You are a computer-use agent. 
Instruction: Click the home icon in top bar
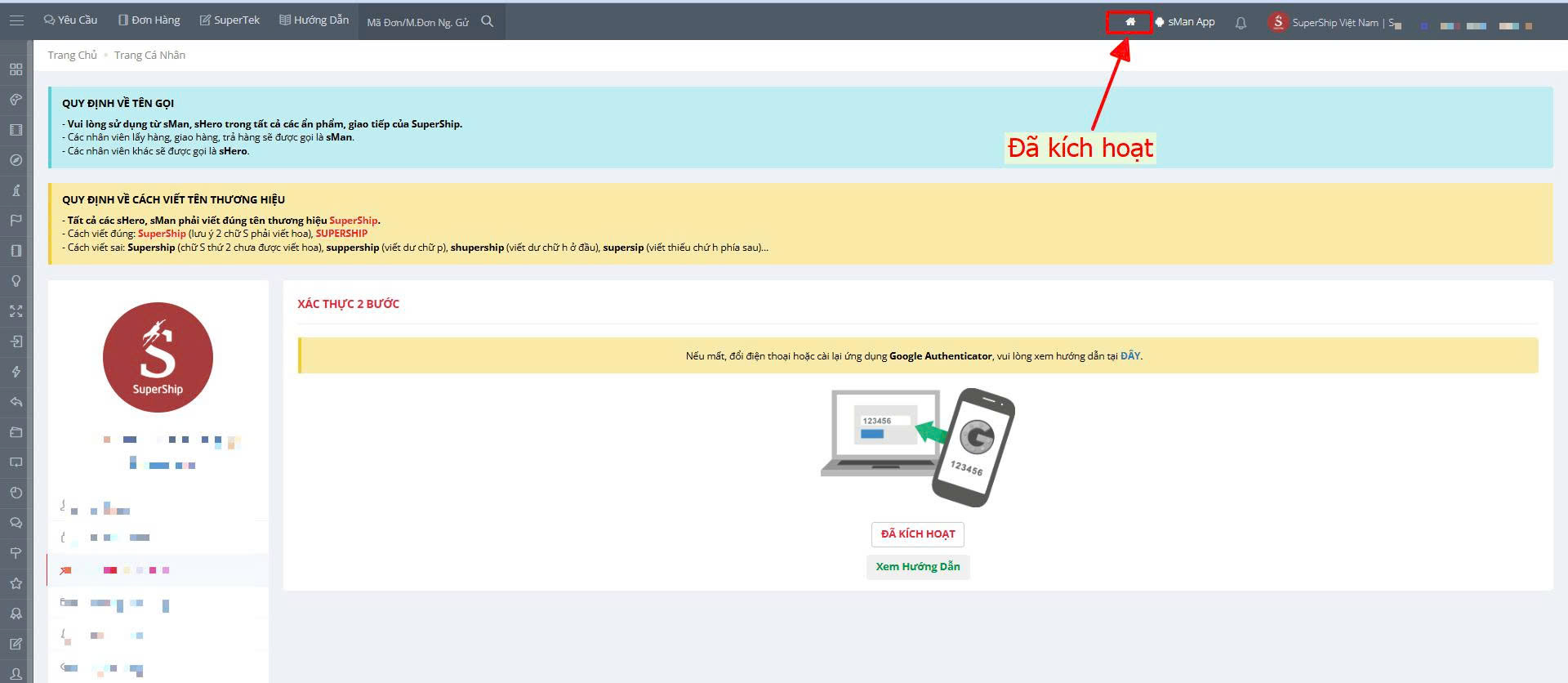pyautogui.click(x=1130, y=22)
